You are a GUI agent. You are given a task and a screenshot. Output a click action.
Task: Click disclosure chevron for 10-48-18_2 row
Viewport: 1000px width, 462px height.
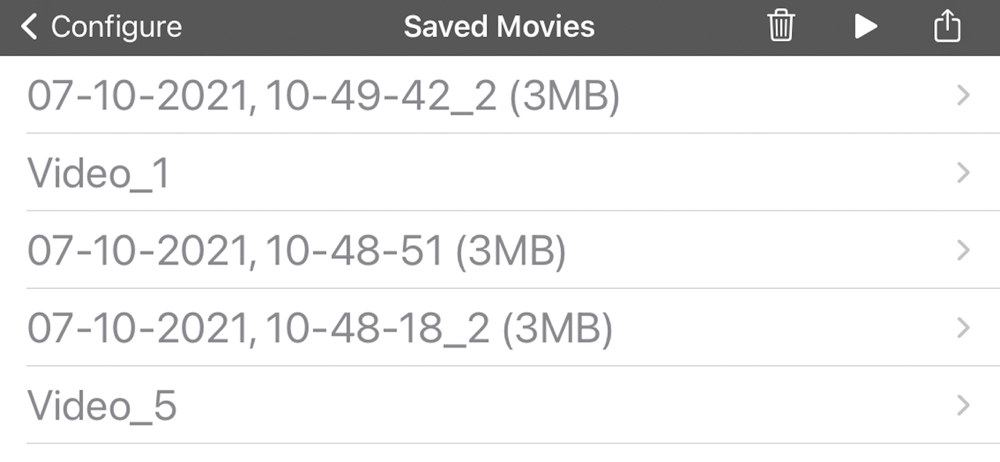tap(964, 327)
